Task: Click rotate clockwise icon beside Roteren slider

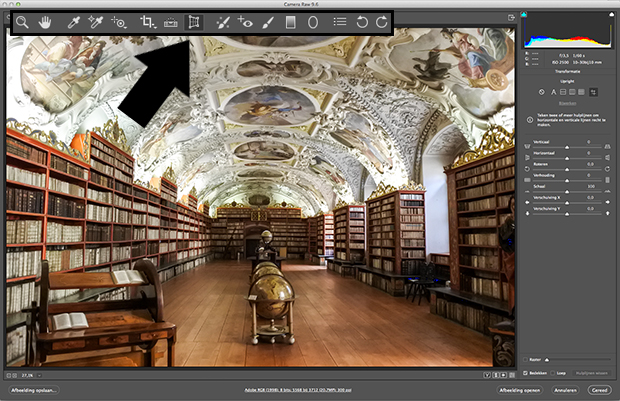Action: tap(607, 169)
